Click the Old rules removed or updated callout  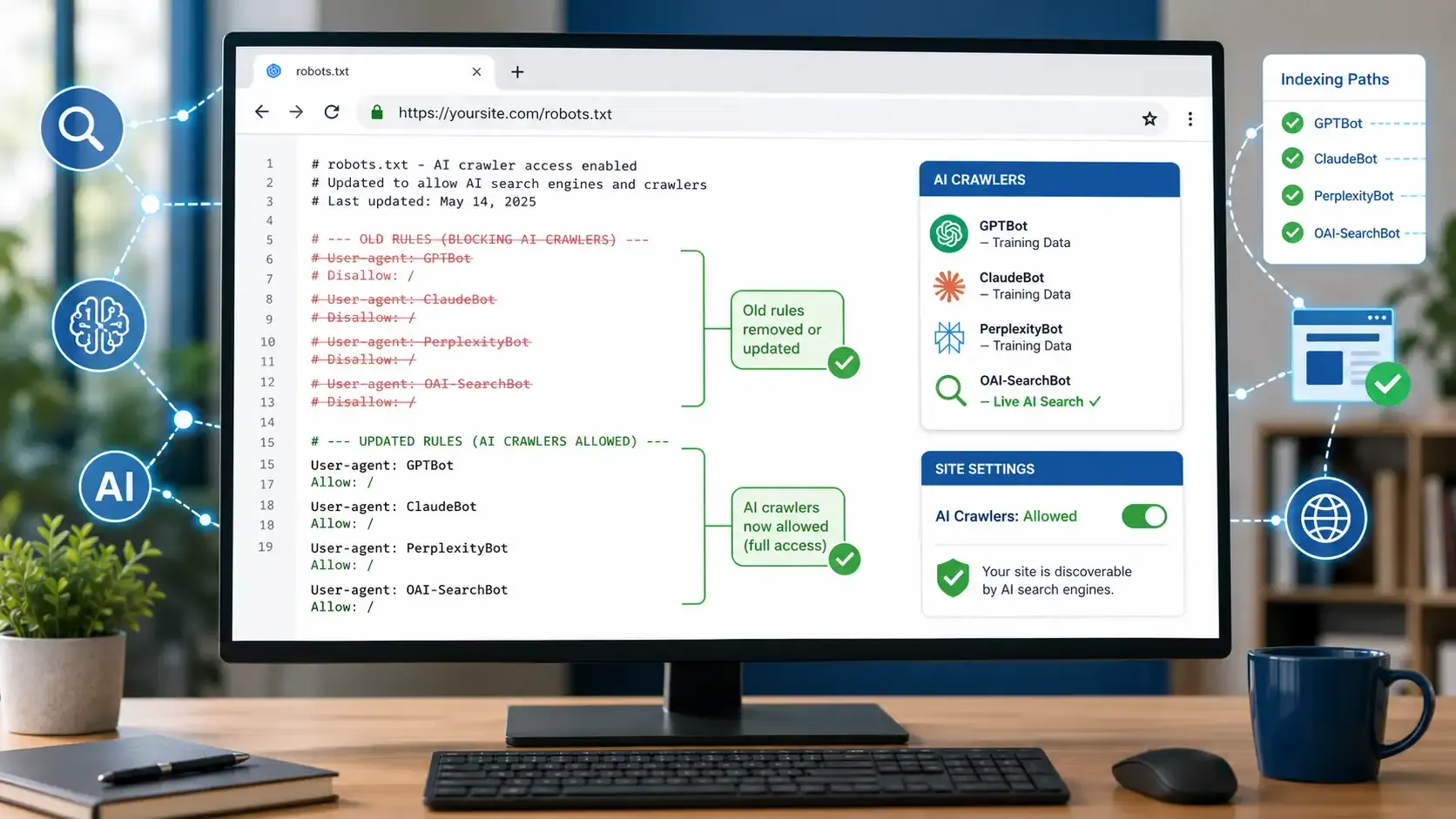[787, 330]
